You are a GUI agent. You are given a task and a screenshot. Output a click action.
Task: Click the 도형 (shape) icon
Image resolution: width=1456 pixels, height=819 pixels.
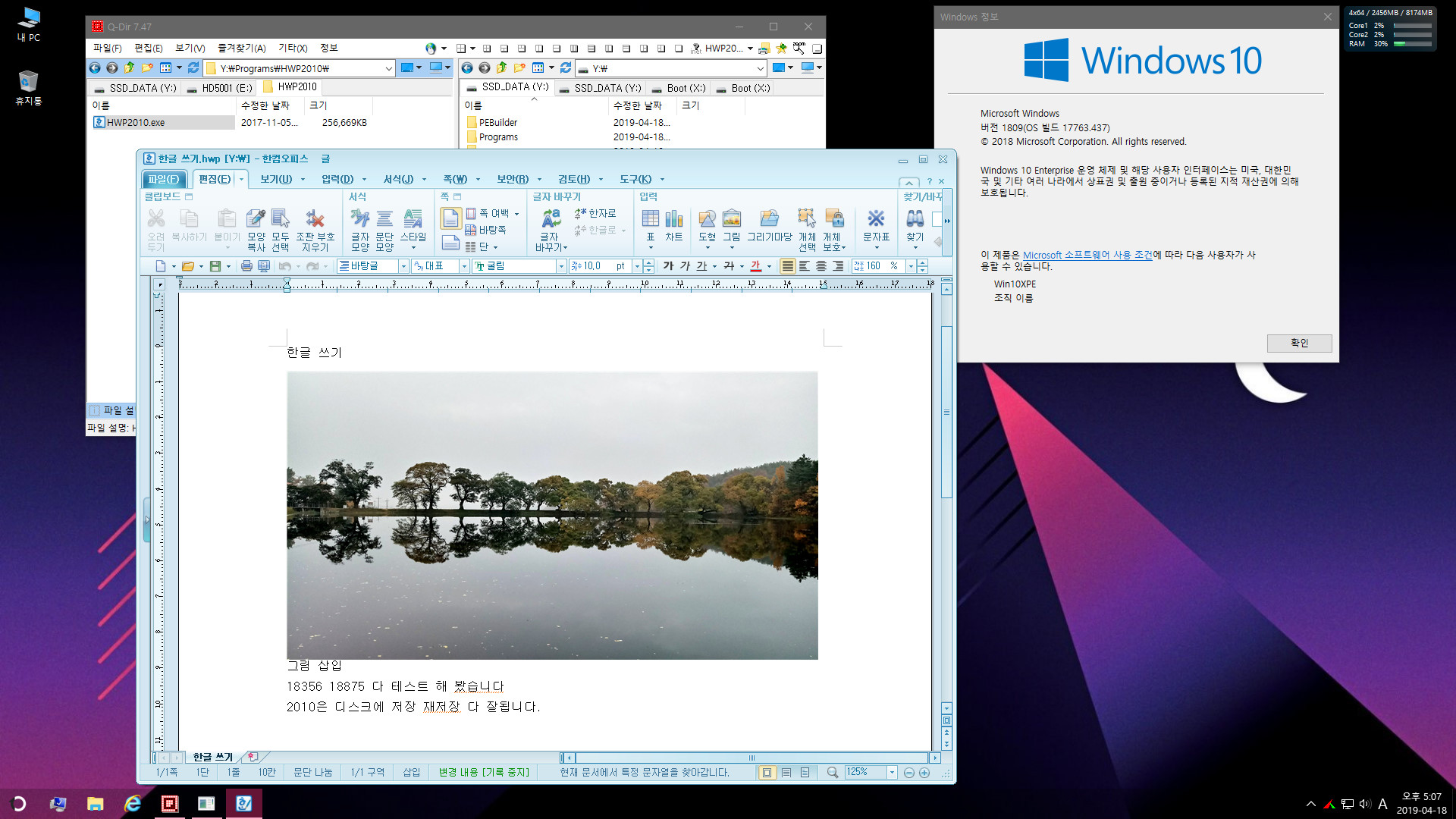707,229
